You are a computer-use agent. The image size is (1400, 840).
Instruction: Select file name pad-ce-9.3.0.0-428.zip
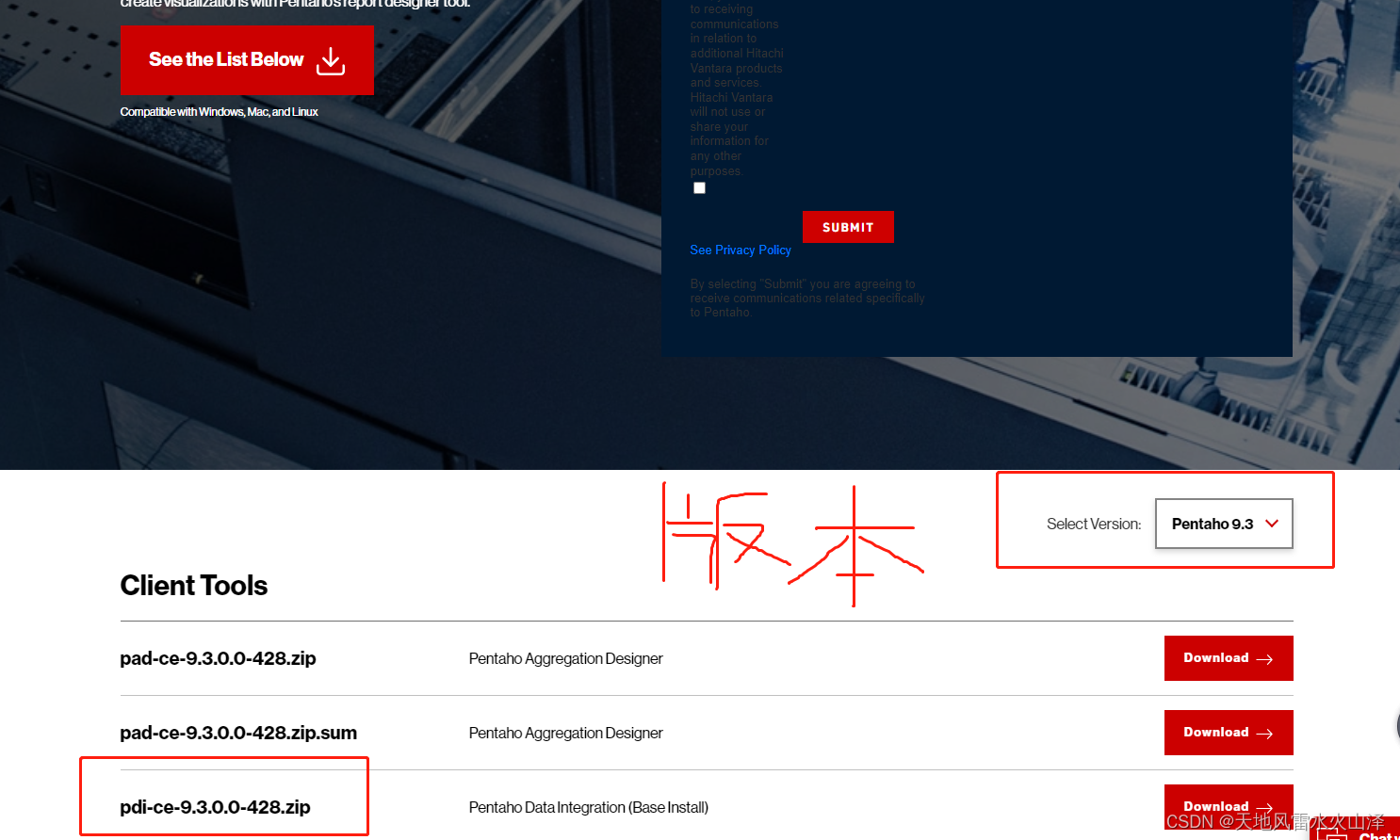[218, 658]
